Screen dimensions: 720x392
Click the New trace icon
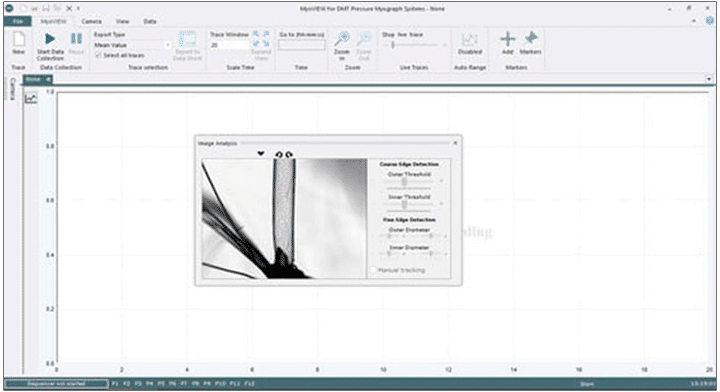(19, 39)
